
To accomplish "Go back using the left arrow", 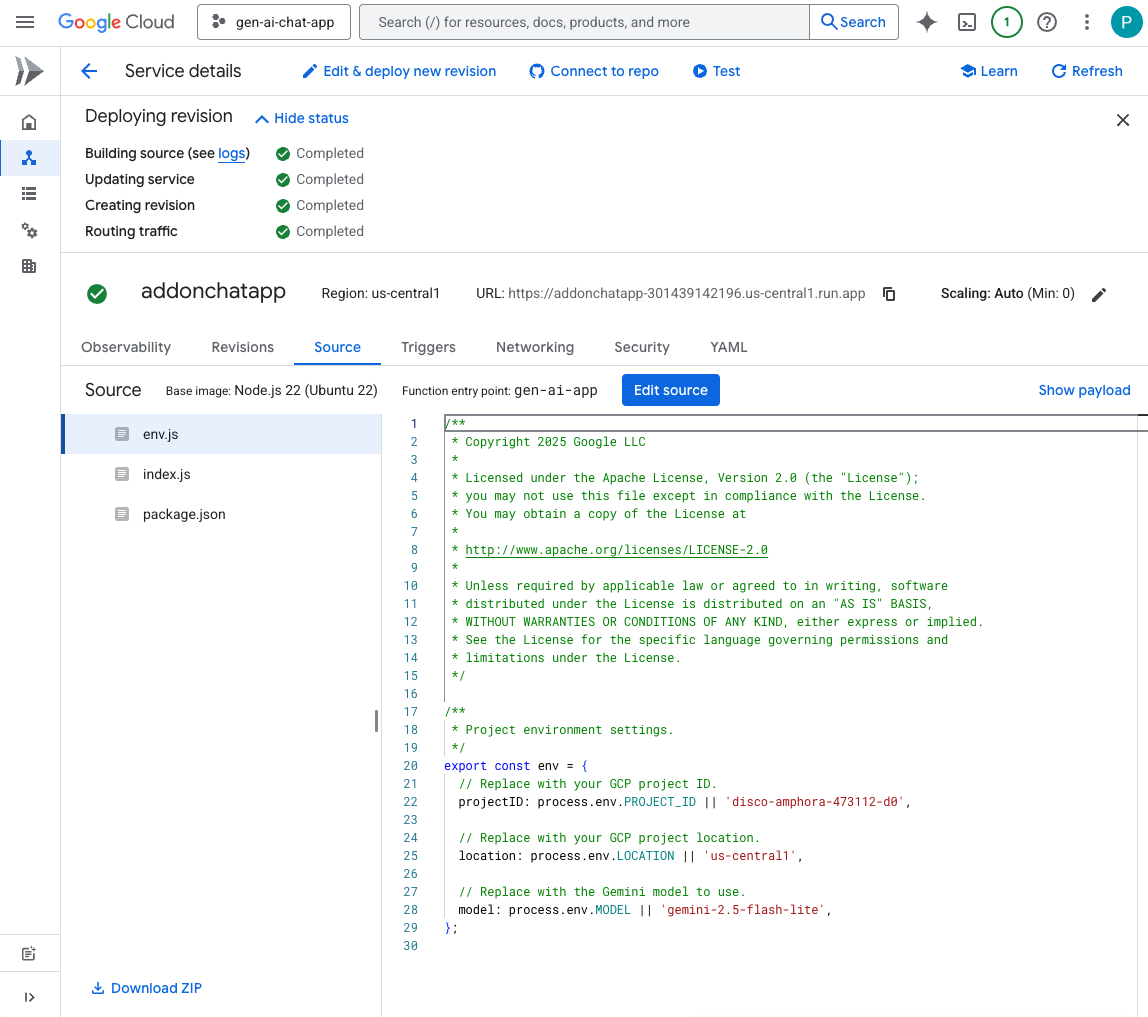I will (x=89, y=71).
